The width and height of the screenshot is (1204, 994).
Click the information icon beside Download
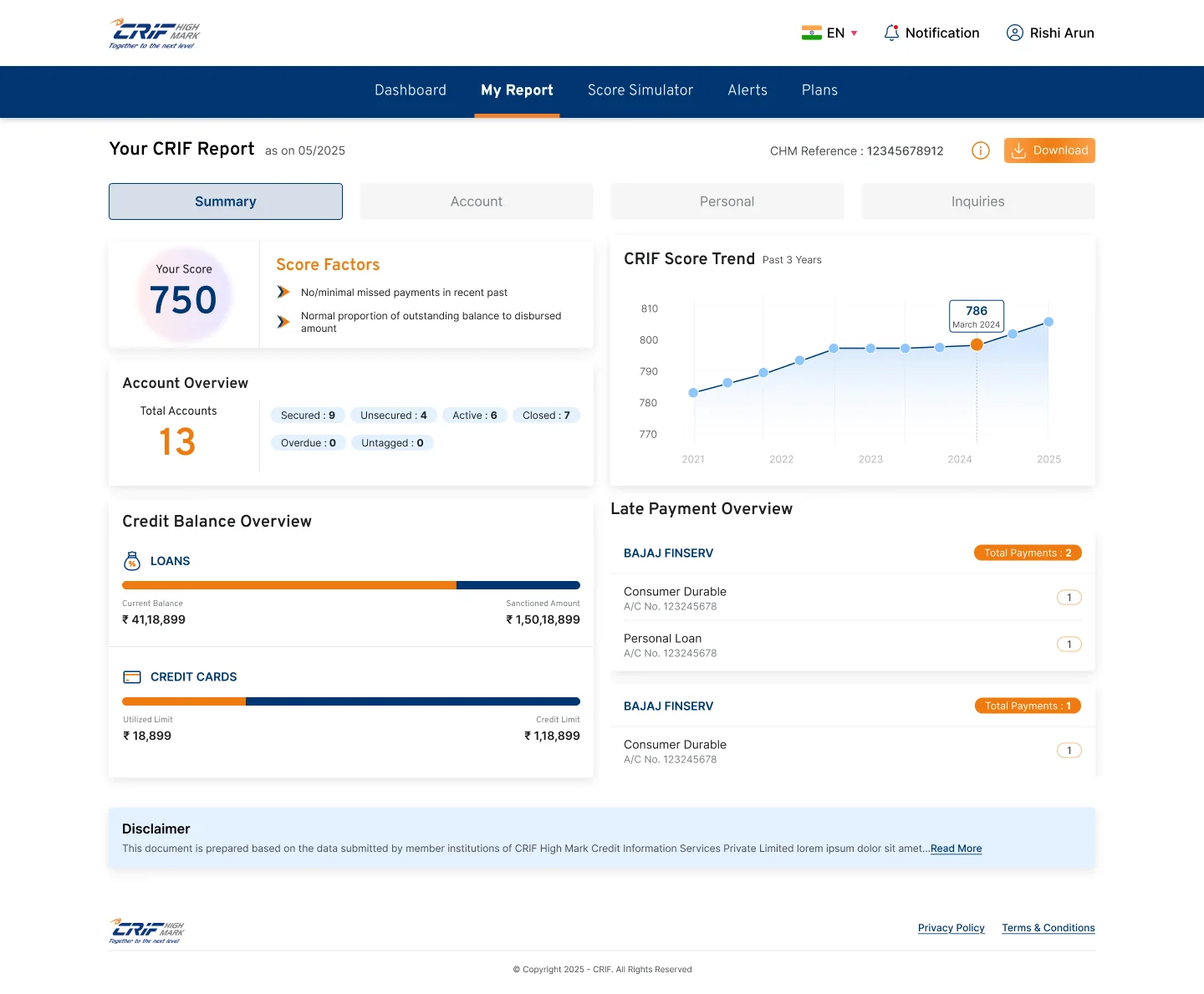click(981, 150)
